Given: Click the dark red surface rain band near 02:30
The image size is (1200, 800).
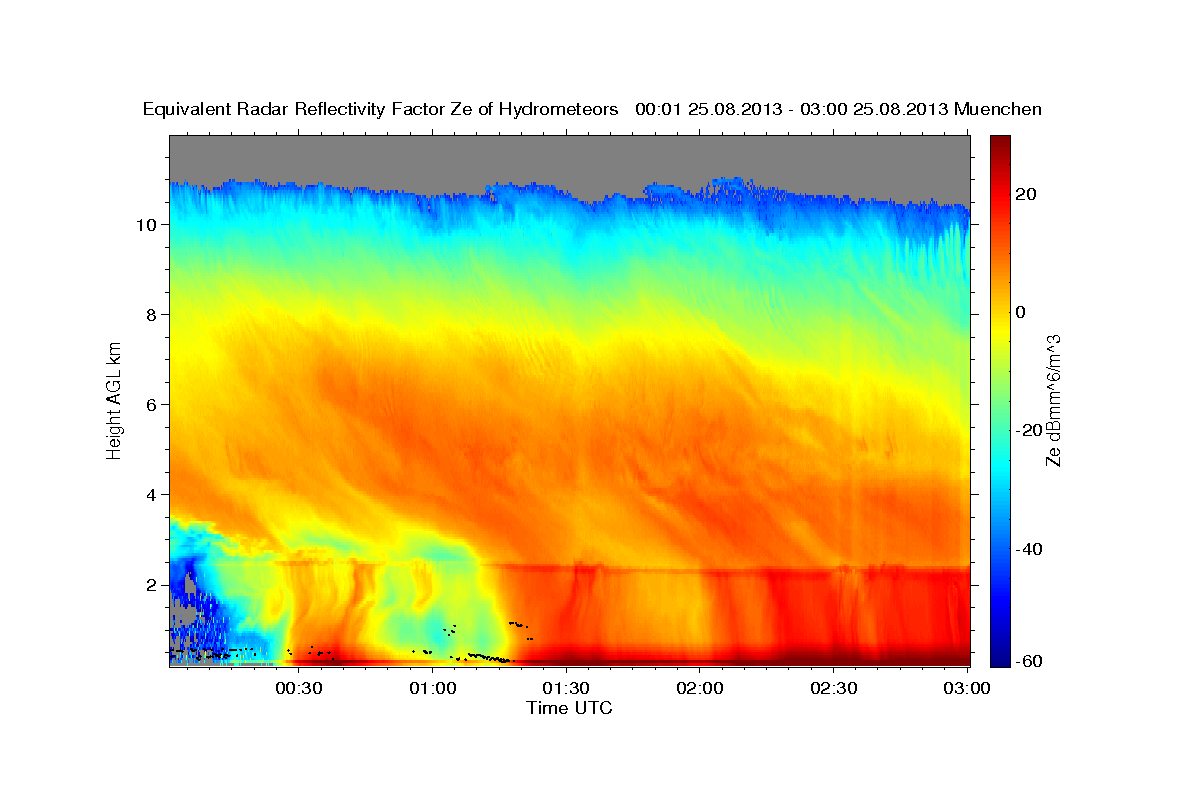Looking at the screenshot, I should pyautogui.click(x=835, y=658).
